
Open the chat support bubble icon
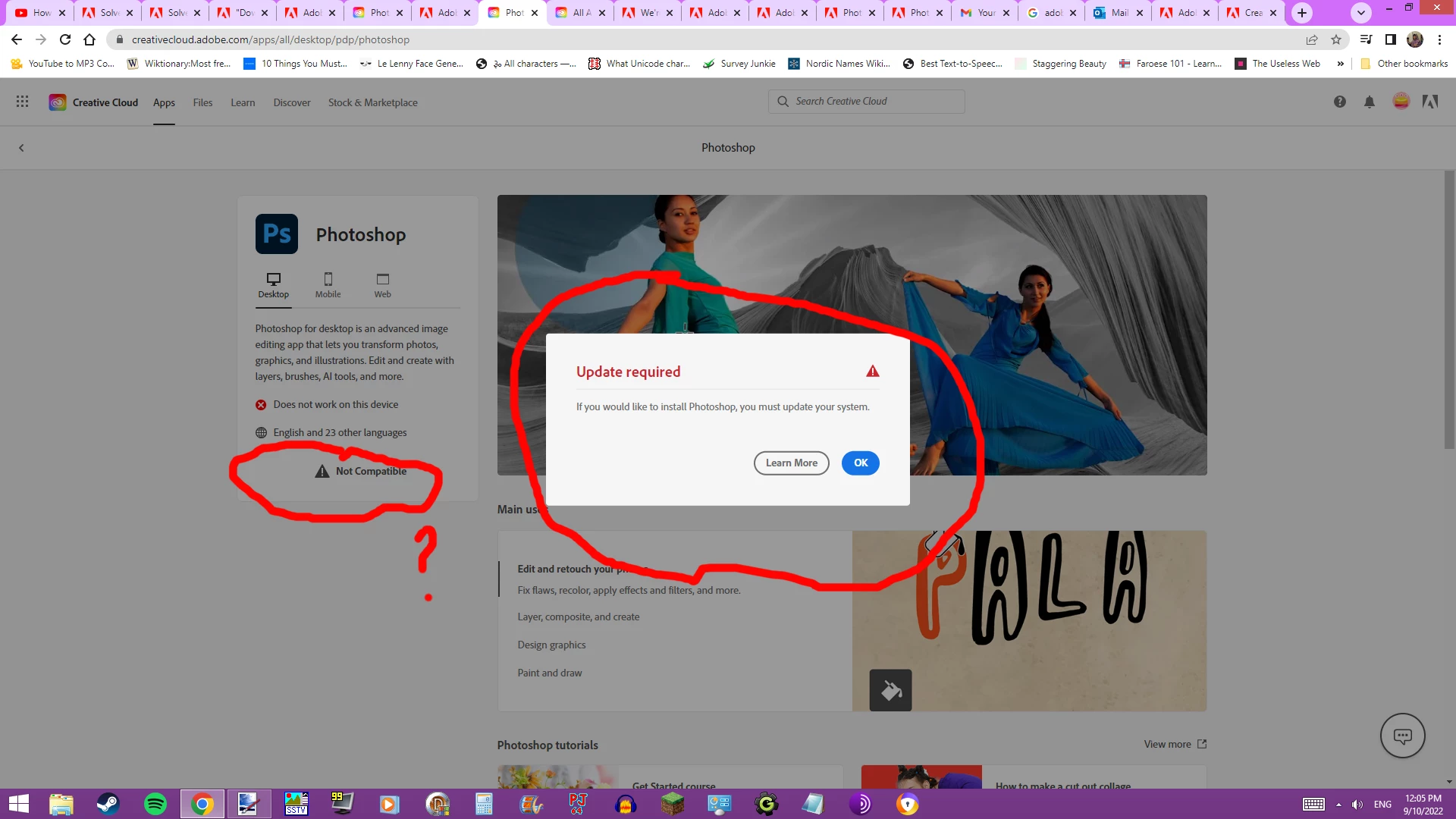1402,736
